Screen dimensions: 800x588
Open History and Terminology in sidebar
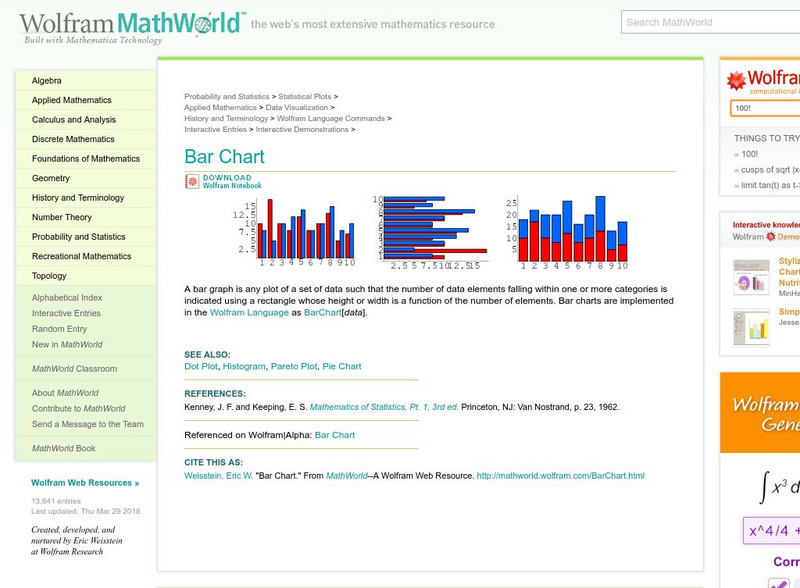78,198
